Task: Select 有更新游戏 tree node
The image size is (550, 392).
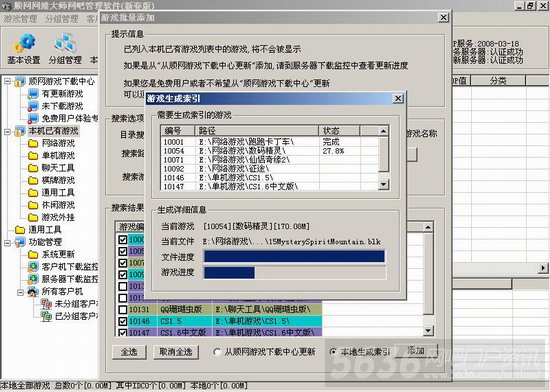Action: (x=62, y=94)
